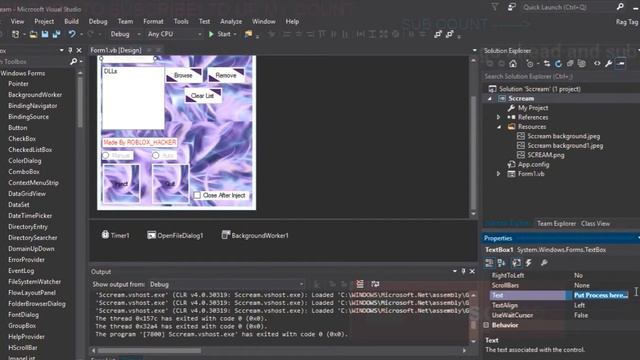Open the Format menu

153,21
